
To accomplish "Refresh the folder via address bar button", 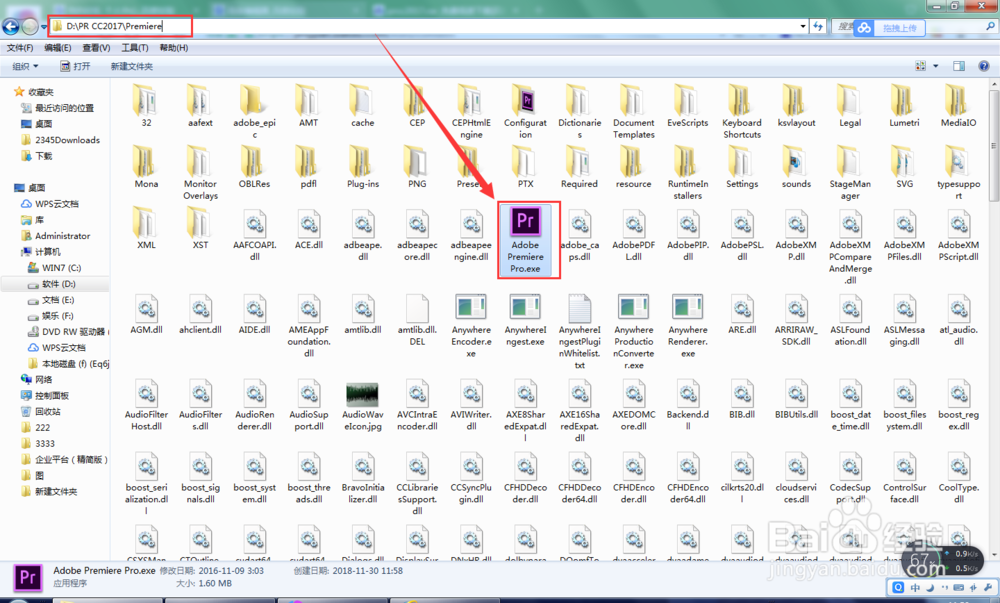I will tap(818, 26).
